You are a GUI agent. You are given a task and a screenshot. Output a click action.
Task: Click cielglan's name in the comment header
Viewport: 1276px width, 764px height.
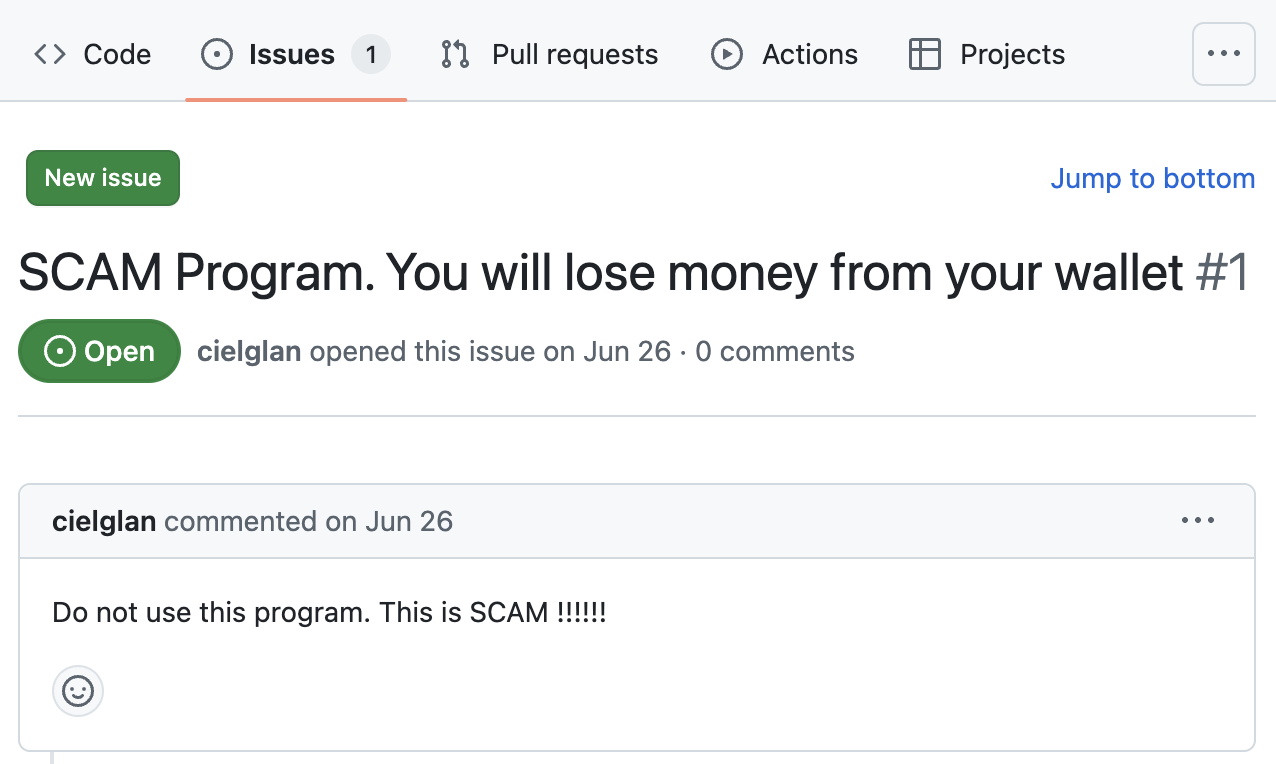(104, 521)
